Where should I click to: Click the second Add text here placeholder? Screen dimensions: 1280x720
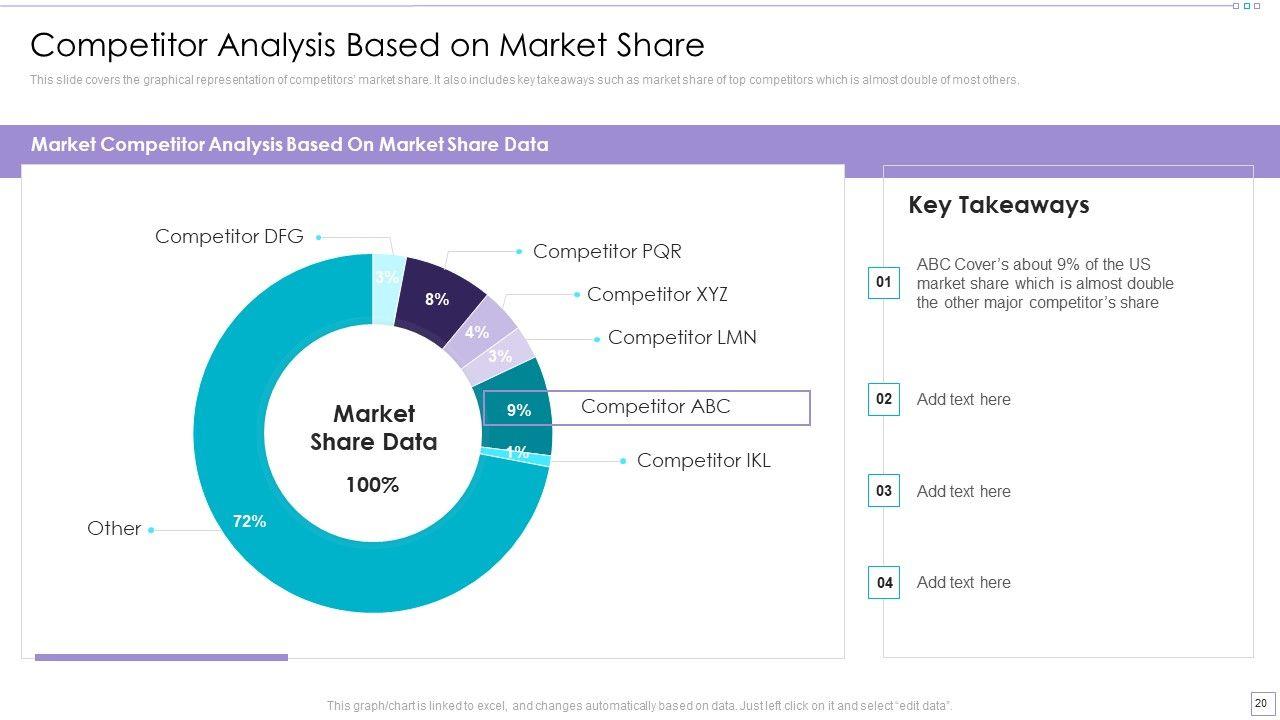point(963,491)
